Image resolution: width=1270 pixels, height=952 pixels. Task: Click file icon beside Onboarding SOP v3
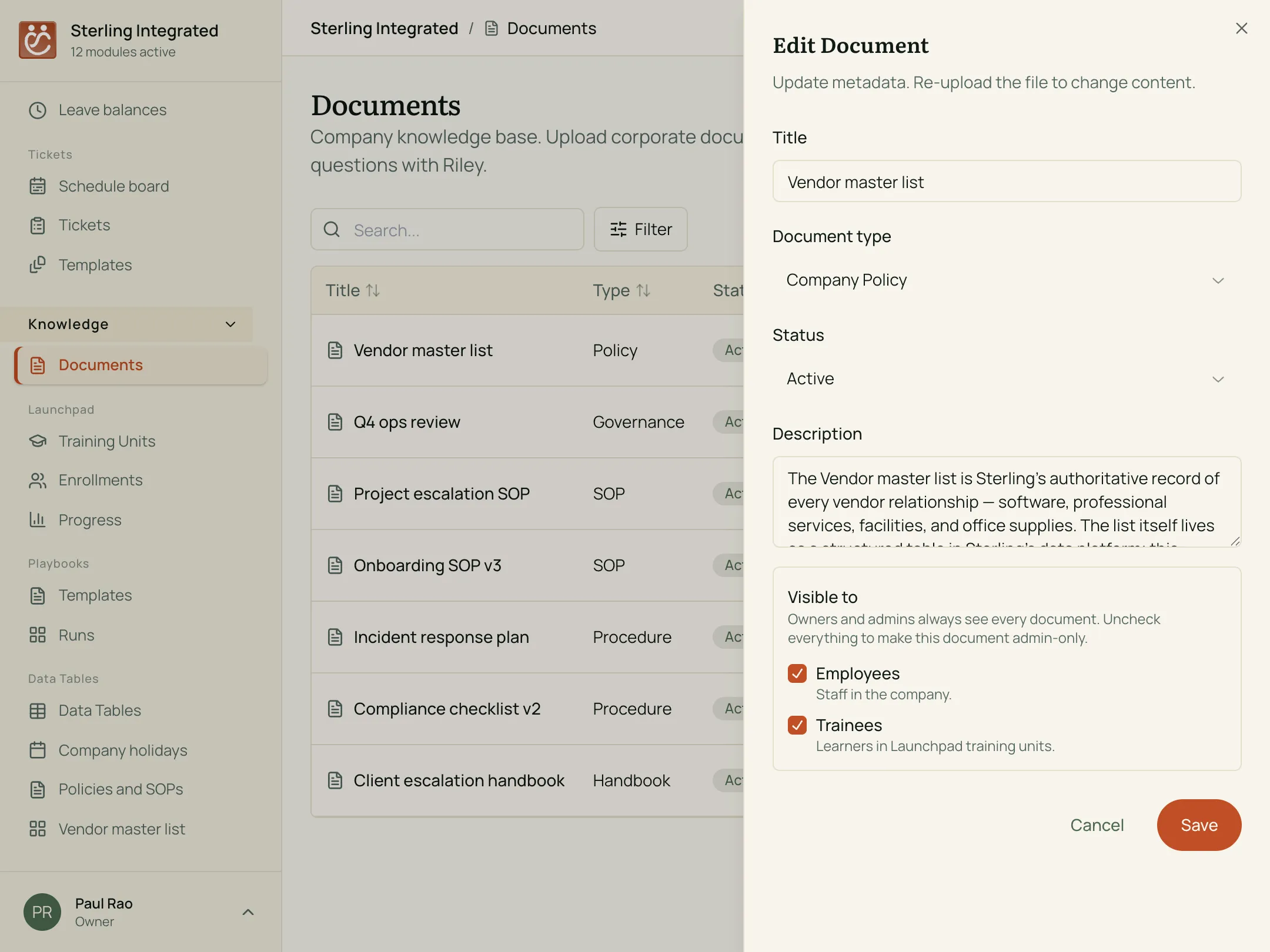click(335, 565)
